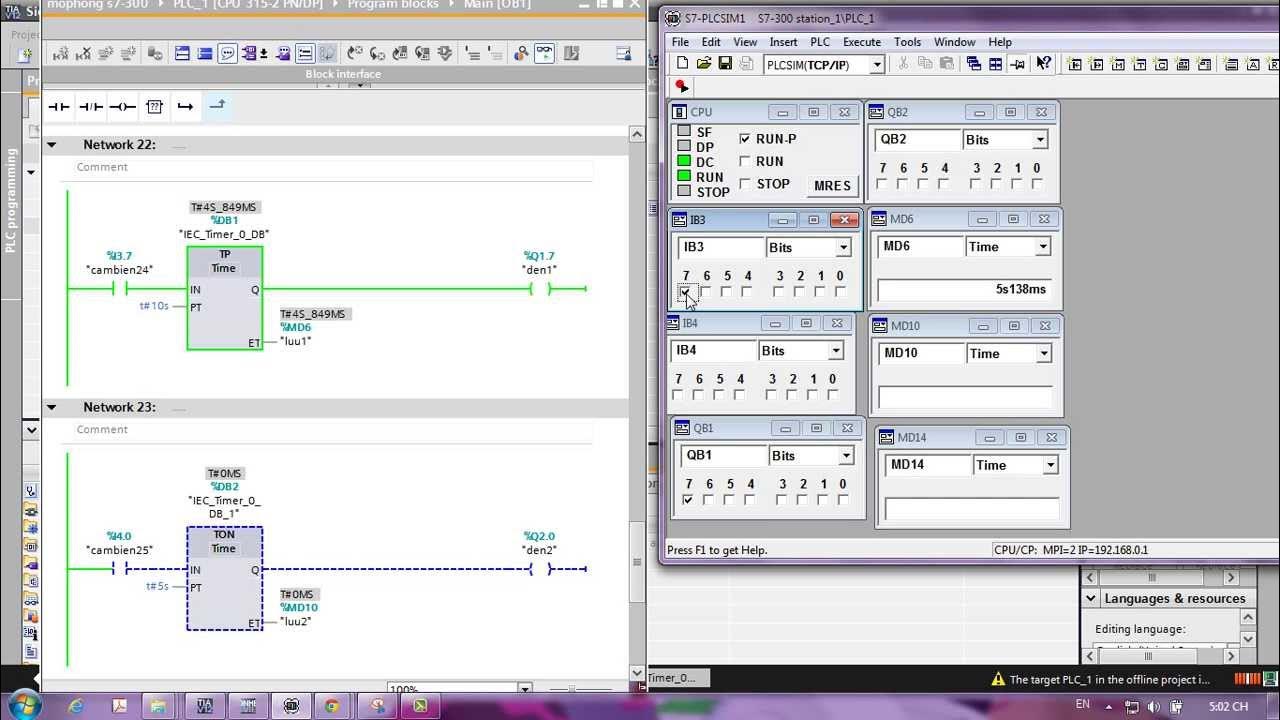Select the open branch tool
The image size is (1280, 720).
click(x=185, y=106)
